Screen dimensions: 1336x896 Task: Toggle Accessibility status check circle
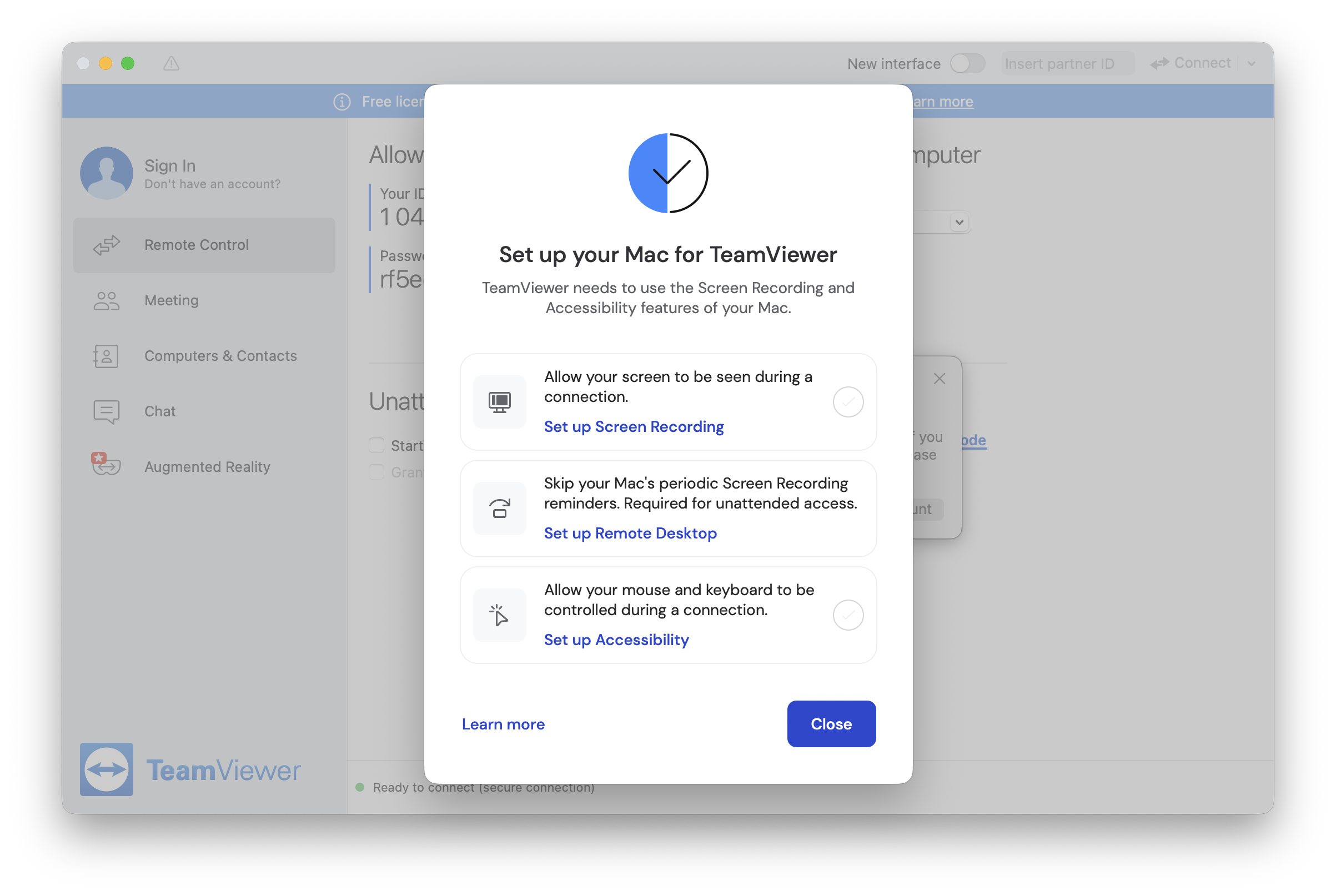(848, 615)
